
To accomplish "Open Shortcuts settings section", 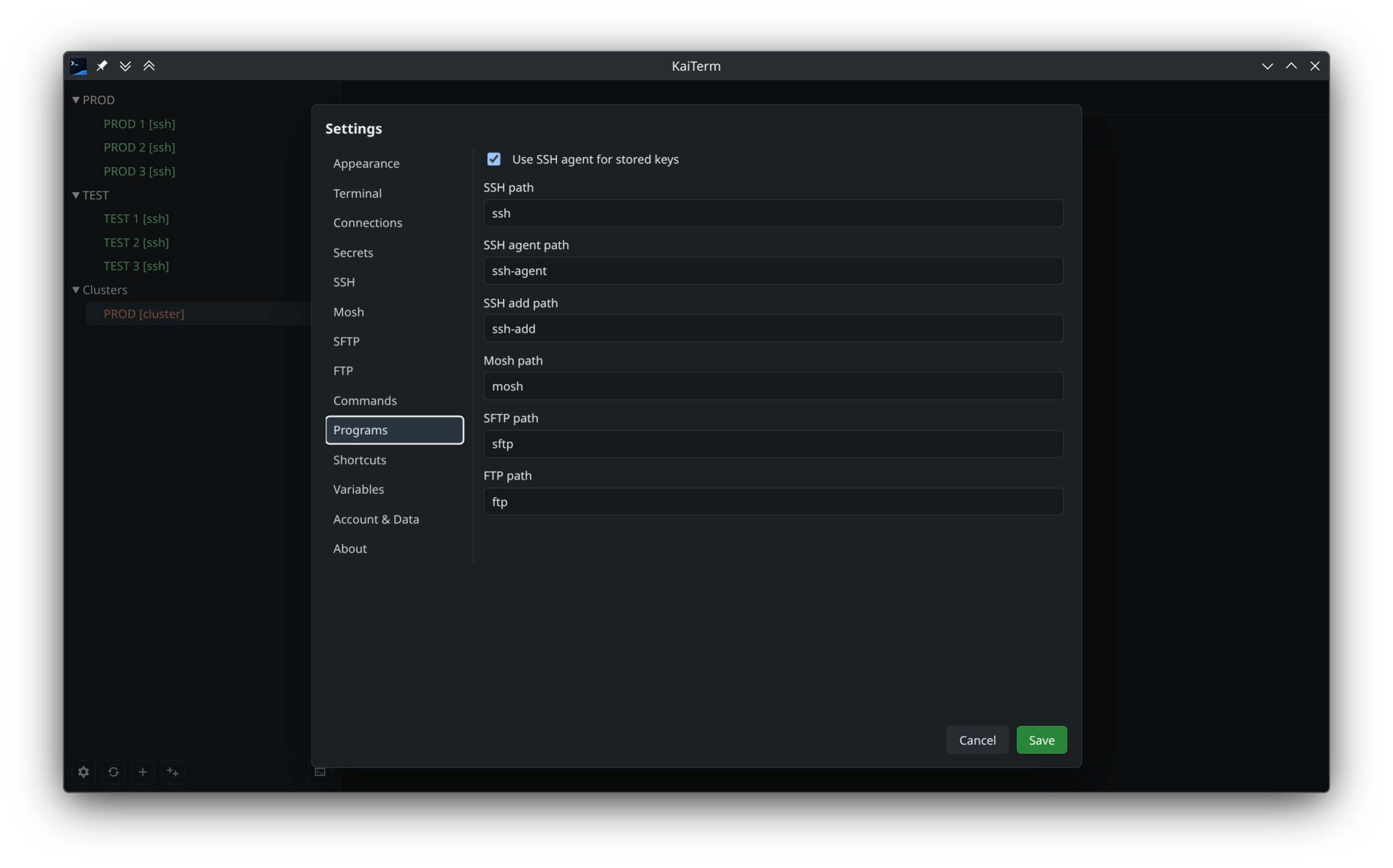I will [x=394, y=460].
